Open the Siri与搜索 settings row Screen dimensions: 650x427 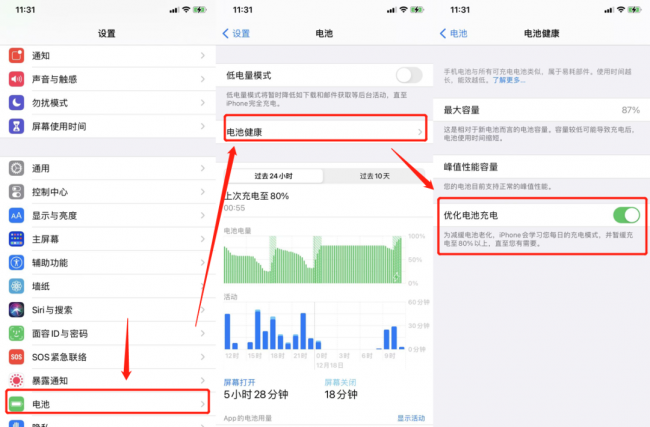click(x=108, y=310)
